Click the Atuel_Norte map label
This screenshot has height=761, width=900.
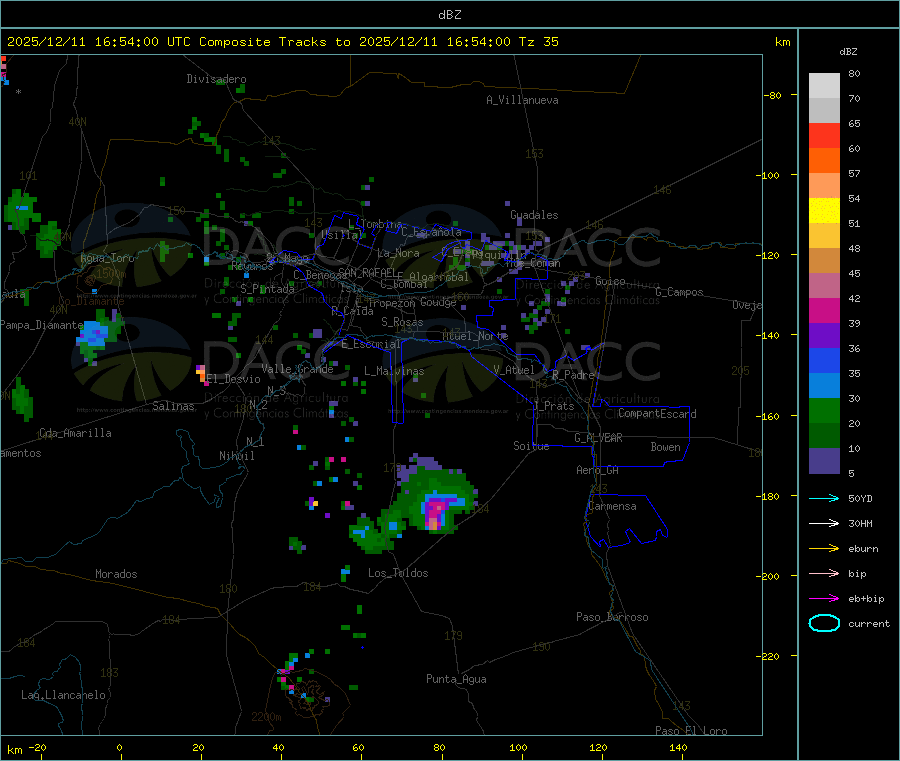(475, 336)
